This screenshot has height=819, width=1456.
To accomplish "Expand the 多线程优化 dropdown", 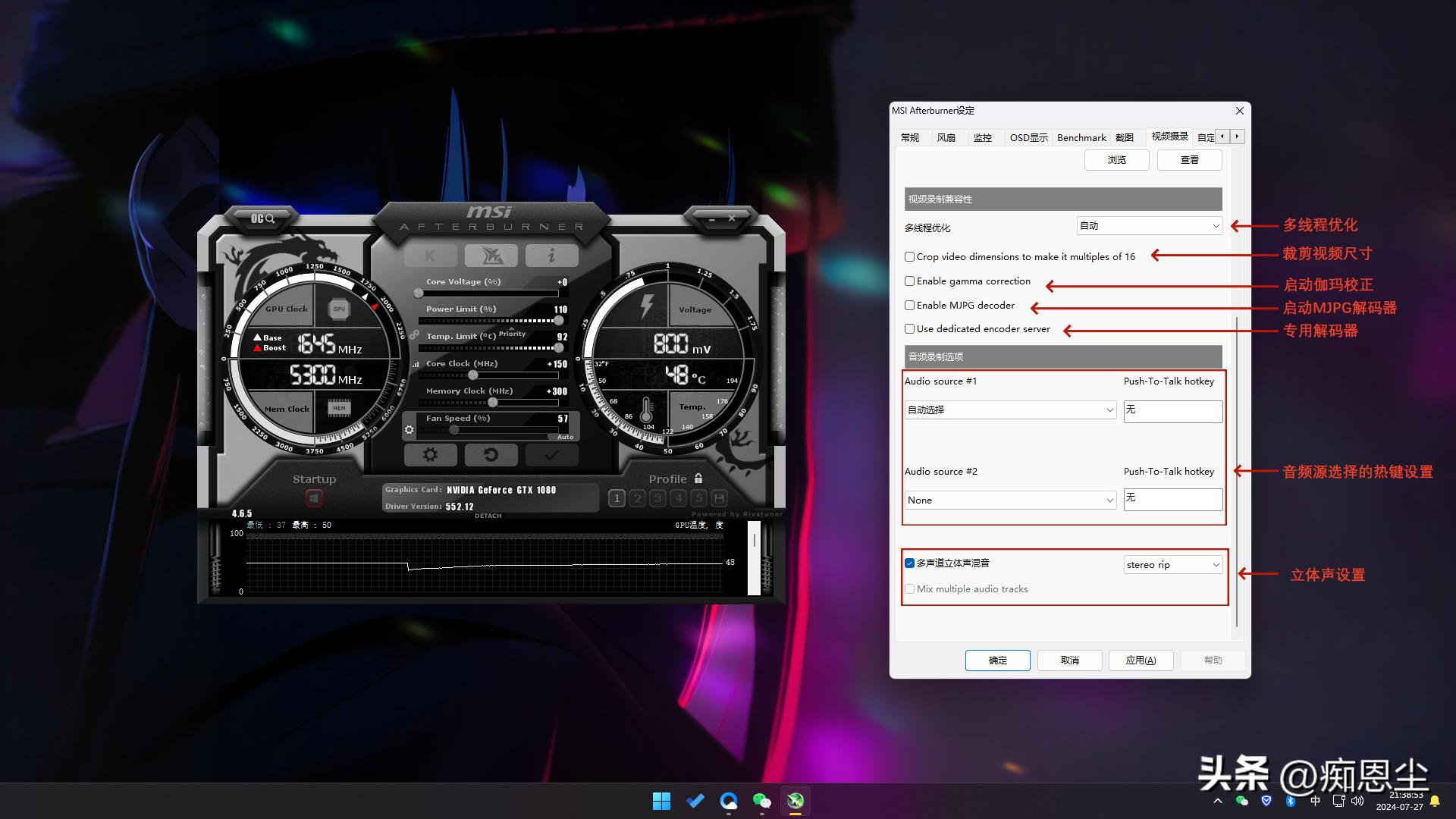I will coord(1149,226).
